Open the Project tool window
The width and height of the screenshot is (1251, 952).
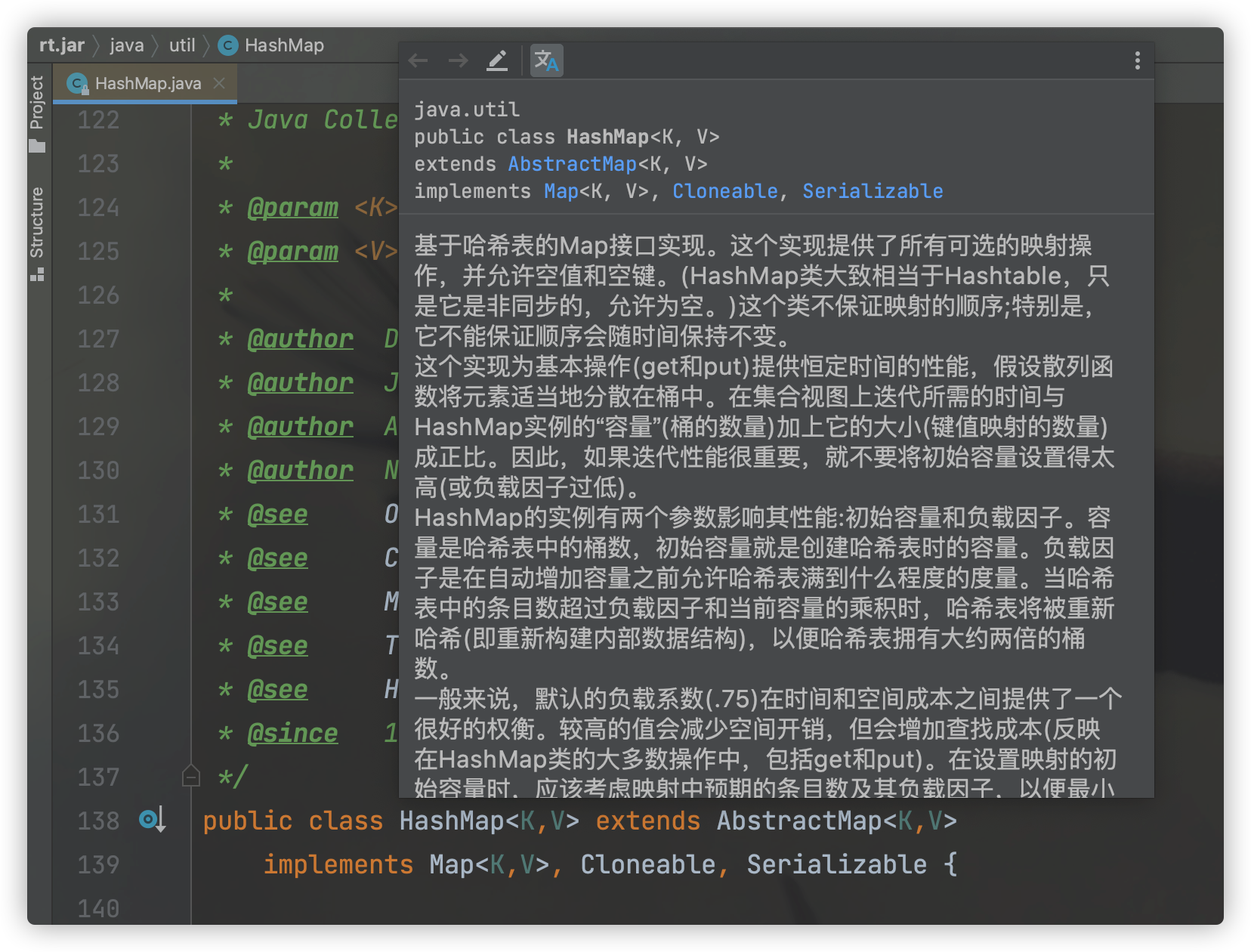click(x=37, y=113)
